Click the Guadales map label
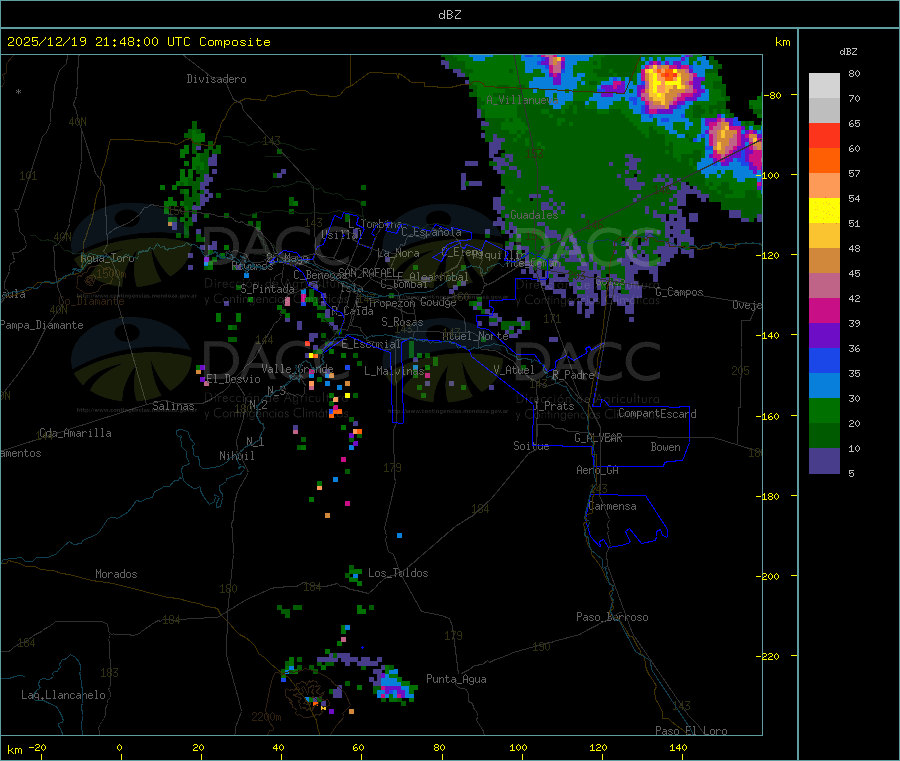This screenshot has width=900, height=761. point(534,215)
